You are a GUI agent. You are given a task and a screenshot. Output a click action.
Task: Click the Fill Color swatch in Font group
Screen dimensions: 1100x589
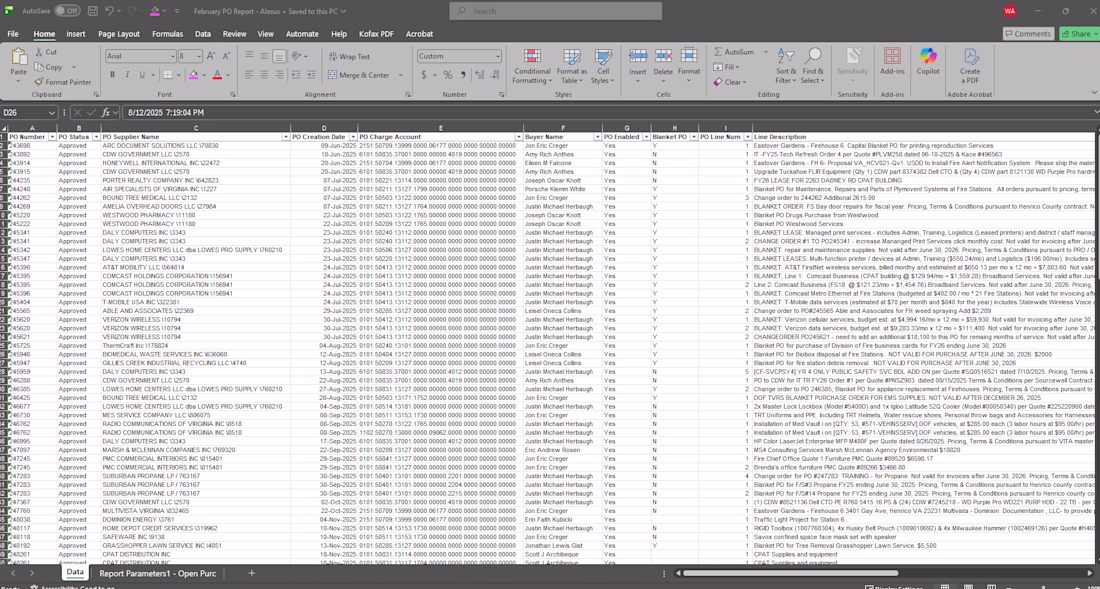(x=194, y=75)
